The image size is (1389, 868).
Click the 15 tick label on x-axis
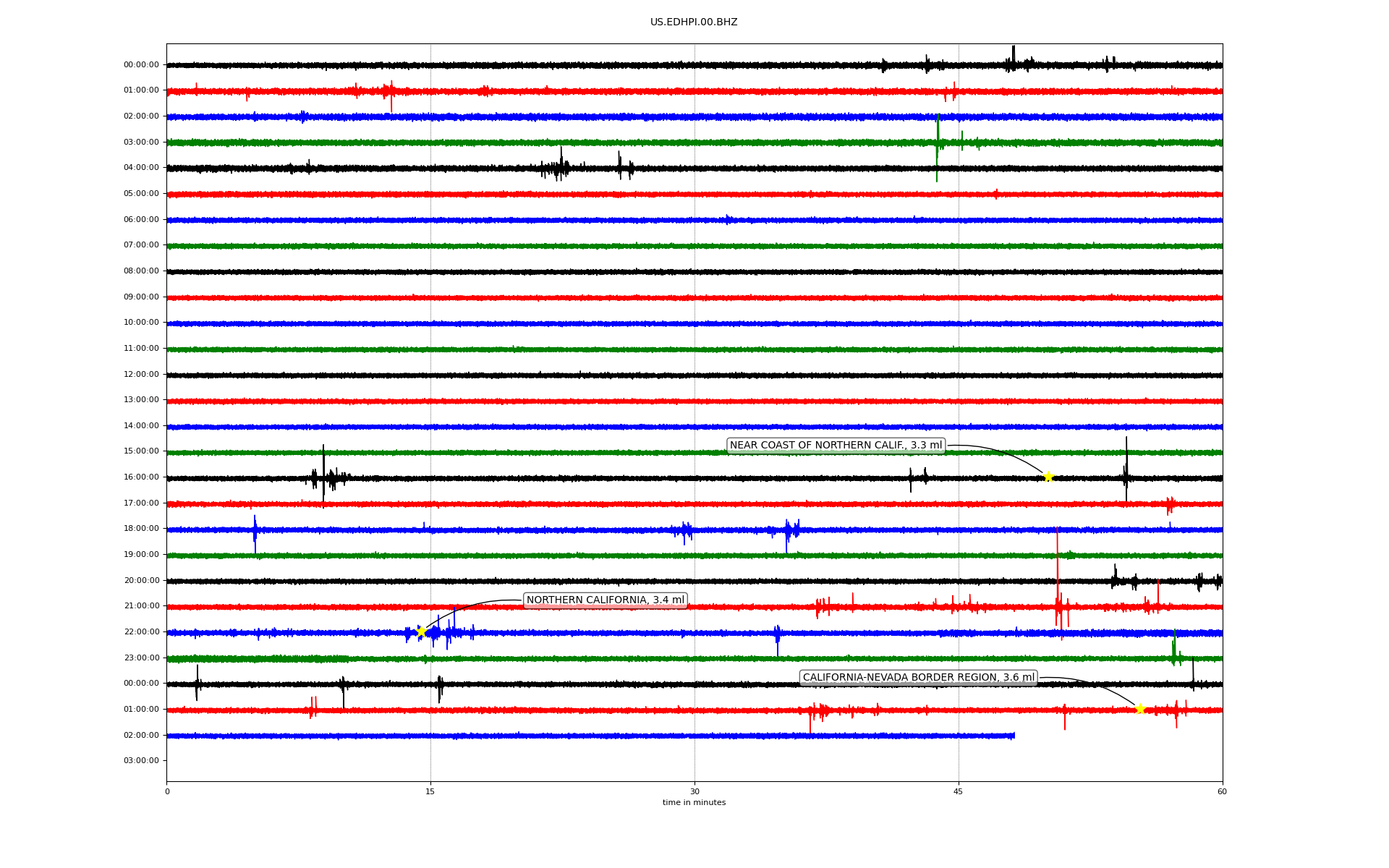pyautogui.click(x=430, y=791)
